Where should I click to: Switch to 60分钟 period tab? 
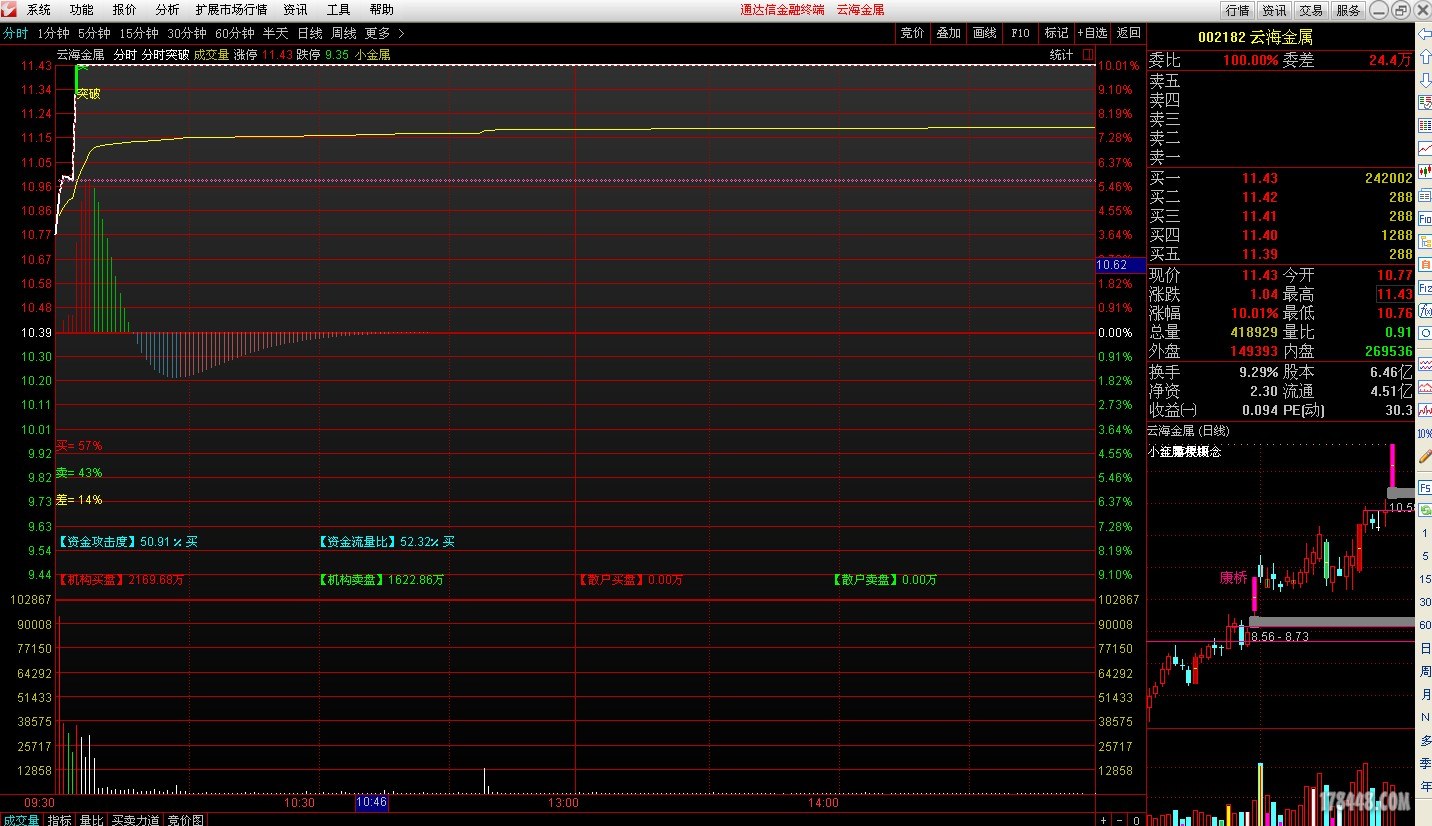[x=235, y=33]
